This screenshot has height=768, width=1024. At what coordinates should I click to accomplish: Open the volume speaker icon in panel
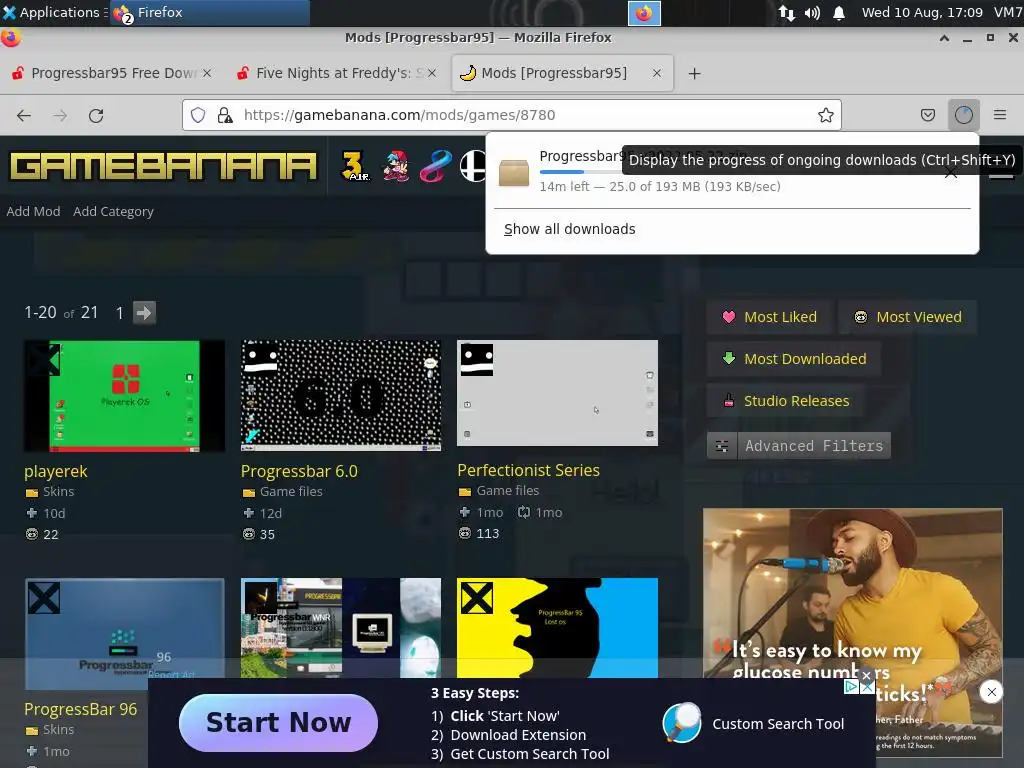812,13
